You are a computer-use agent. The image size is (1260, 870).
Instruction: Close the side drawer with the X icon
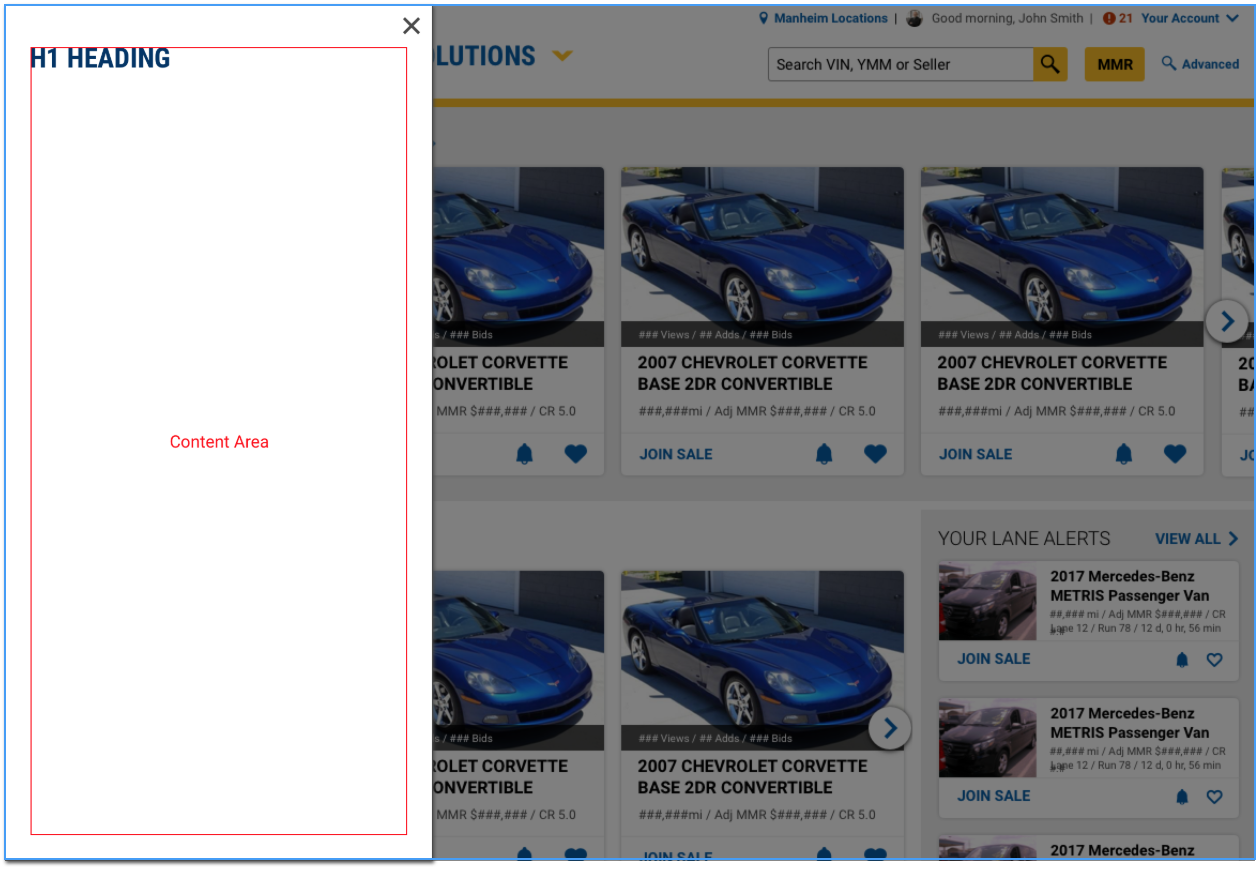coord(411,26)
